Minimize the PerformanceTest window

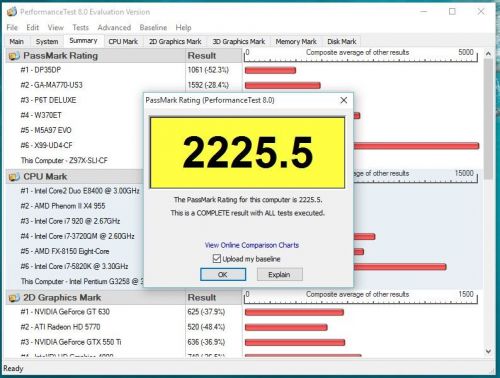click(x=424, y=12)
